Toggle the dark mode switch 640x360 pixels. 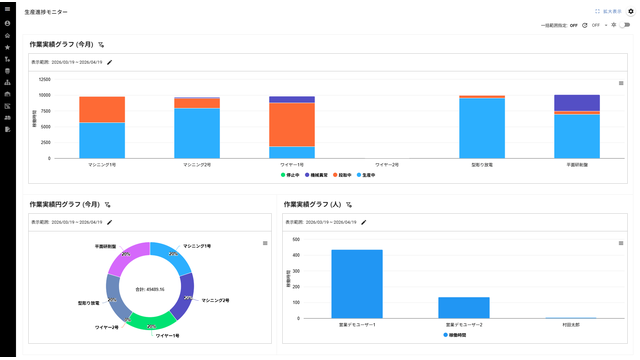pyautogui.click(x=625, y=25)
